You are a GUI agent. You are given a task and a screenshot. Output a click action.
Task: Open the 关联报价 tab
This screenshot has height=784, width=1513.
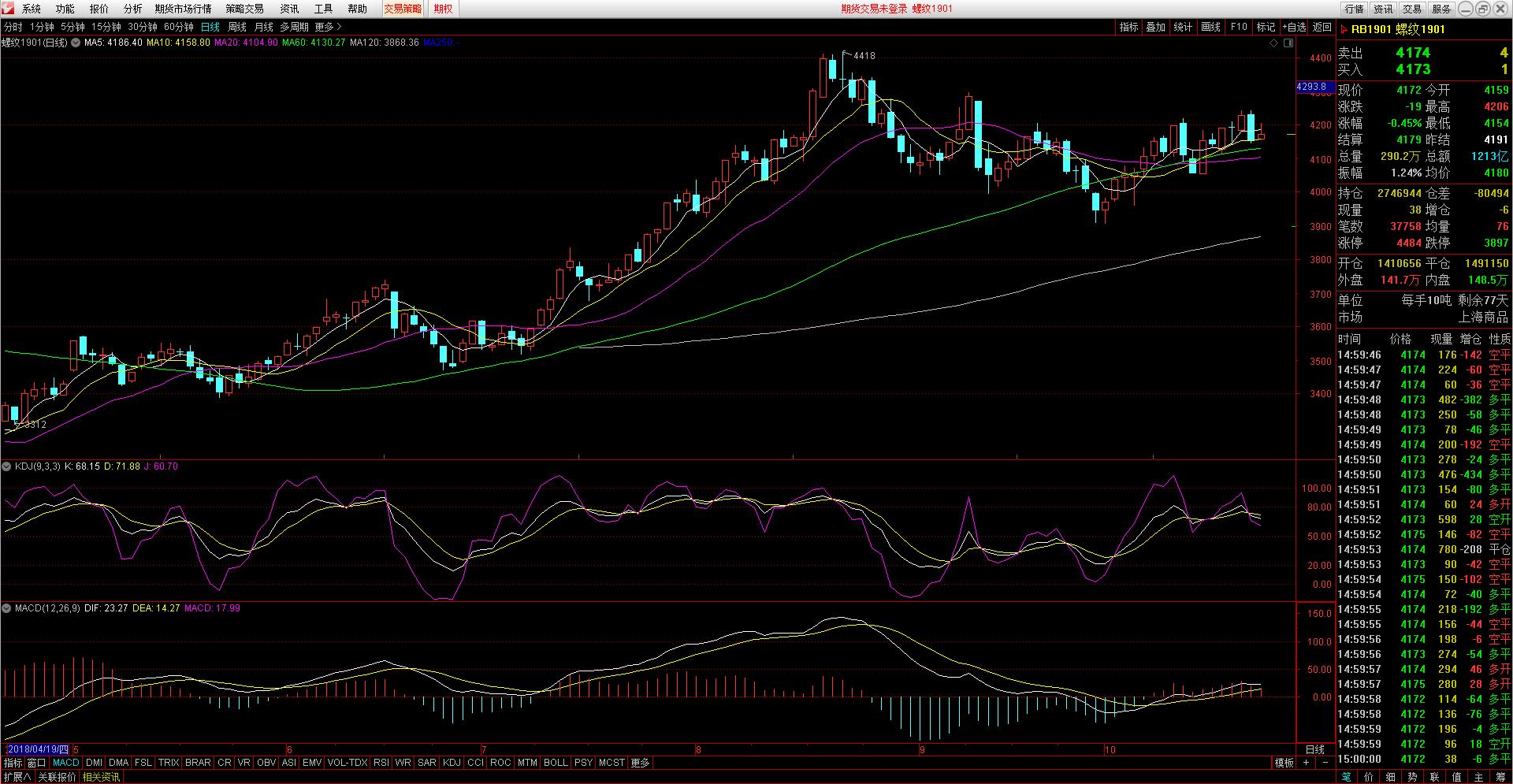coord(58,777)
